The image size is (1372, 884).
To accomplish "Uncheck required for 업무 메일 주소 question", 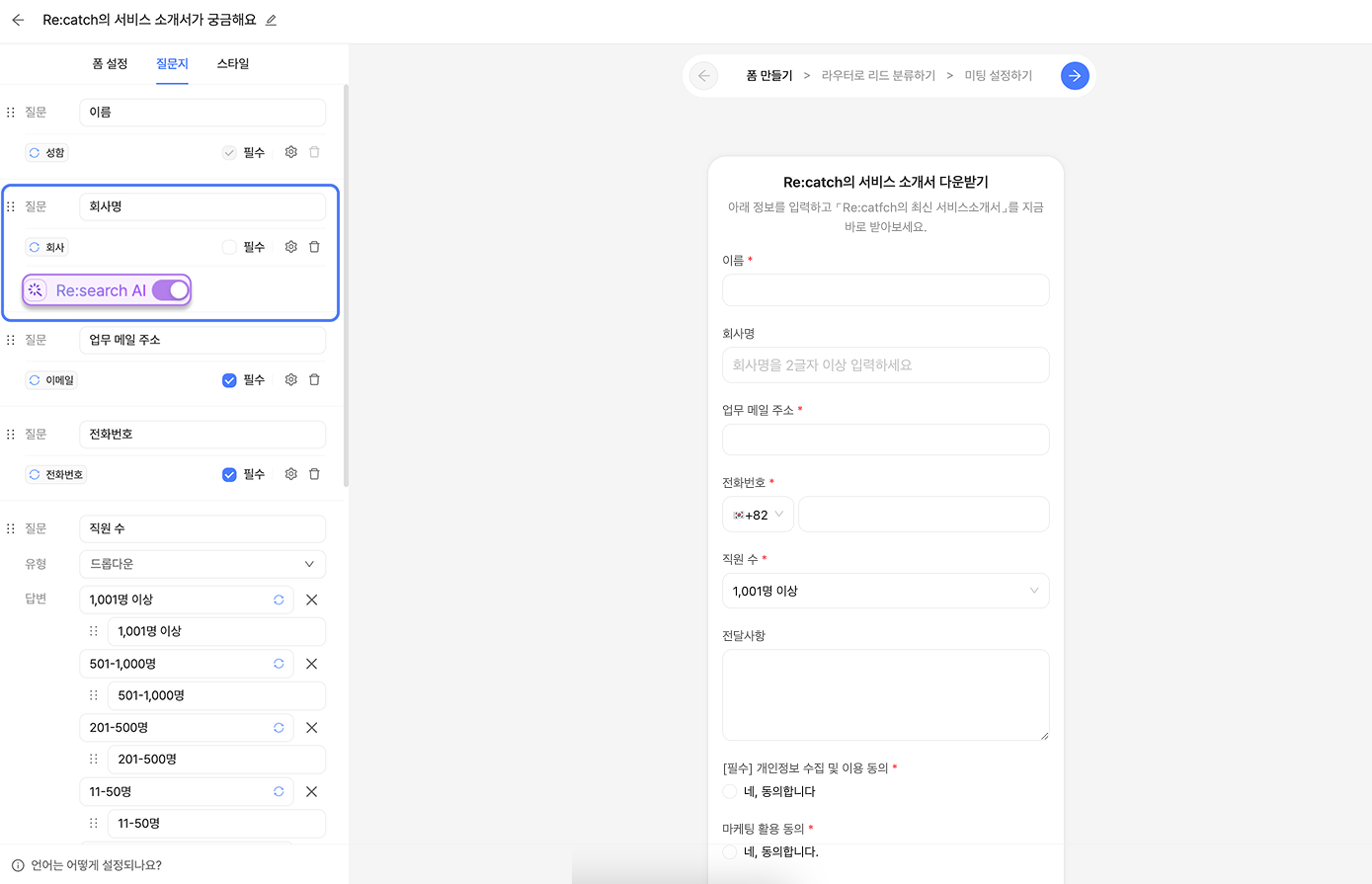I will 229,380.
